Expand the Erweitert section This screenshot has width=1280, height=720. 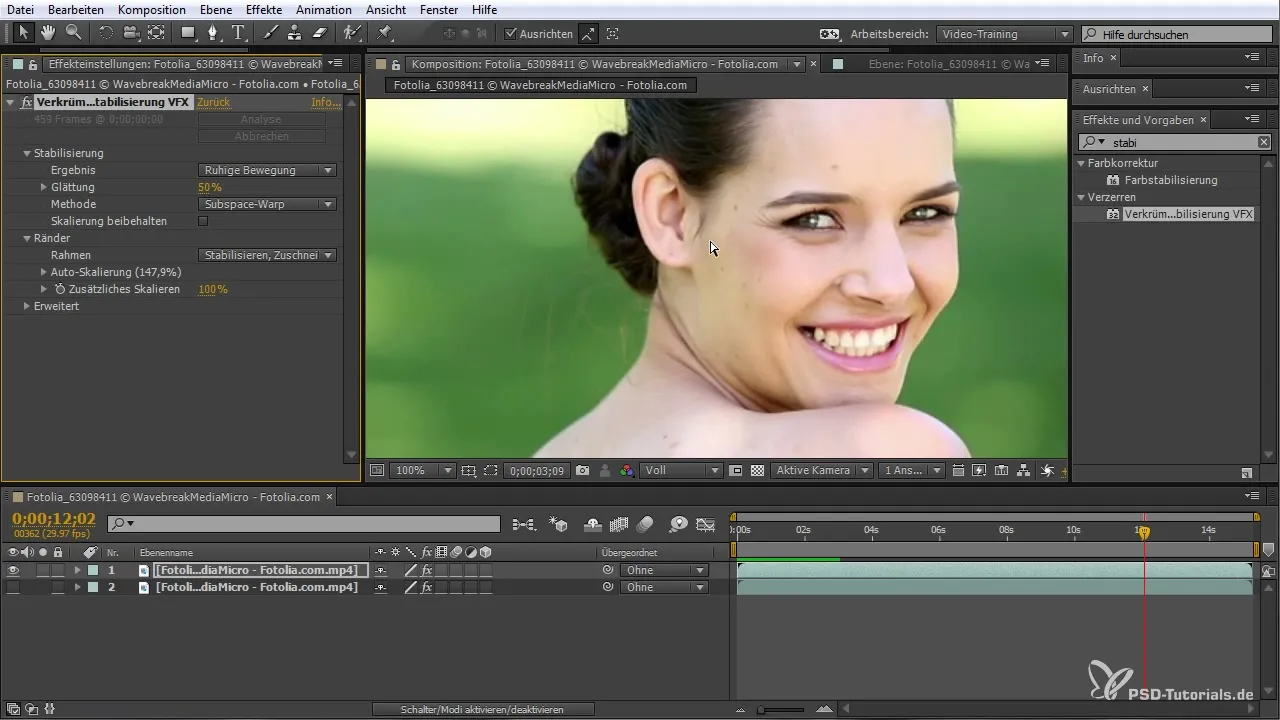tap(27, 306)
